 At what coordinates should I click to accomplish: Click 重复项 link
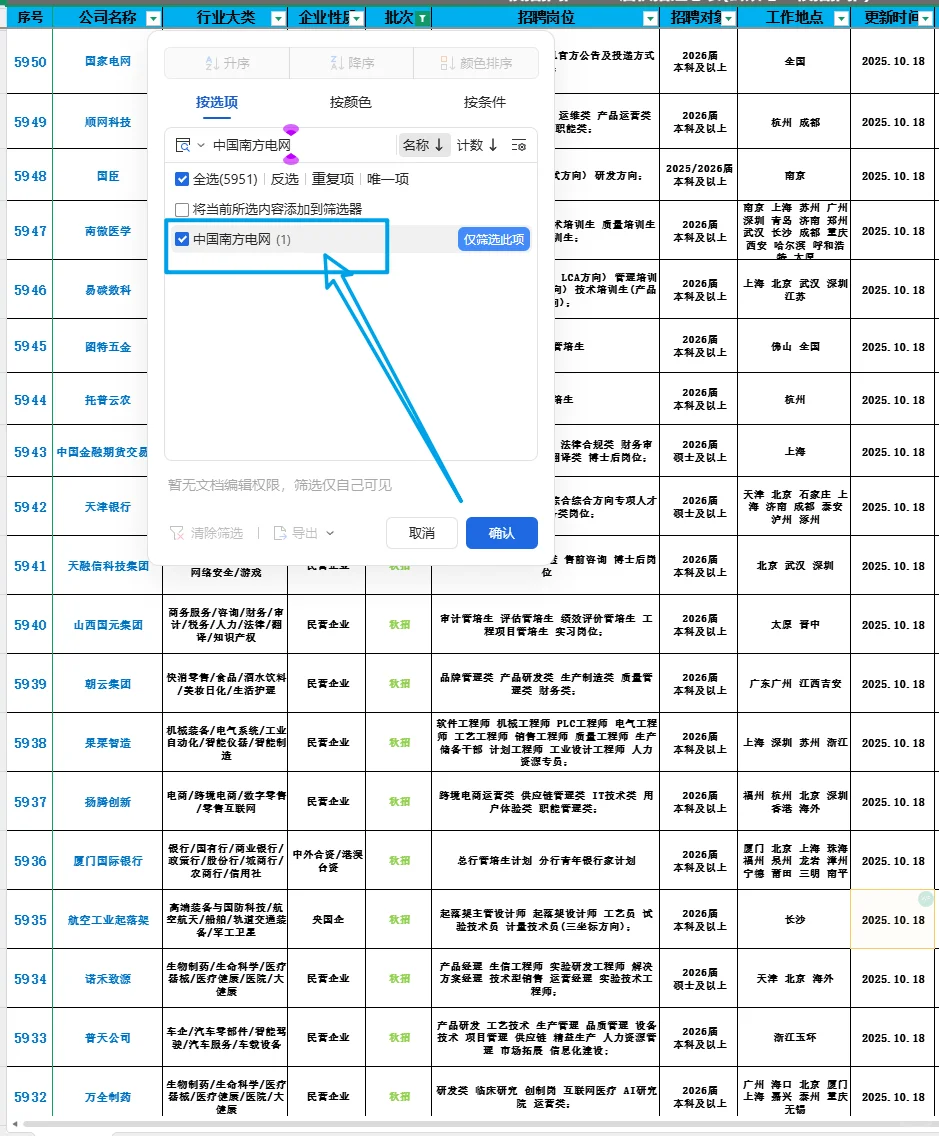(333, 179)
